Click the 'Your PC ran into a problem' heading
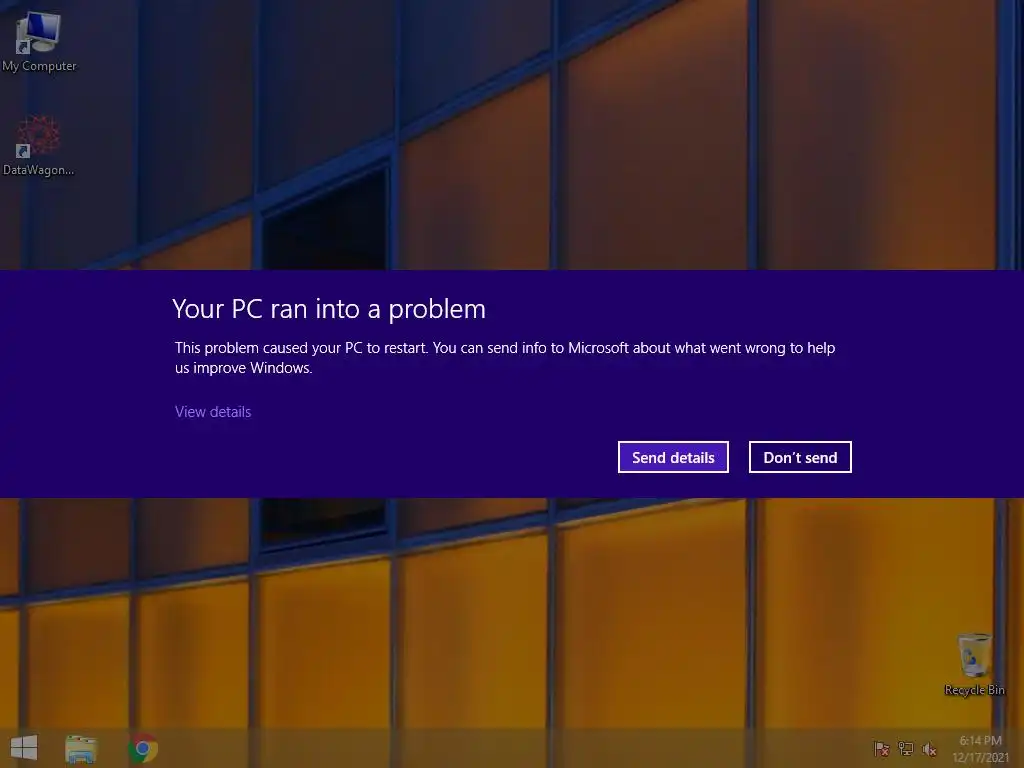Viewport: 1024px width, 768px height. [329, 309]
